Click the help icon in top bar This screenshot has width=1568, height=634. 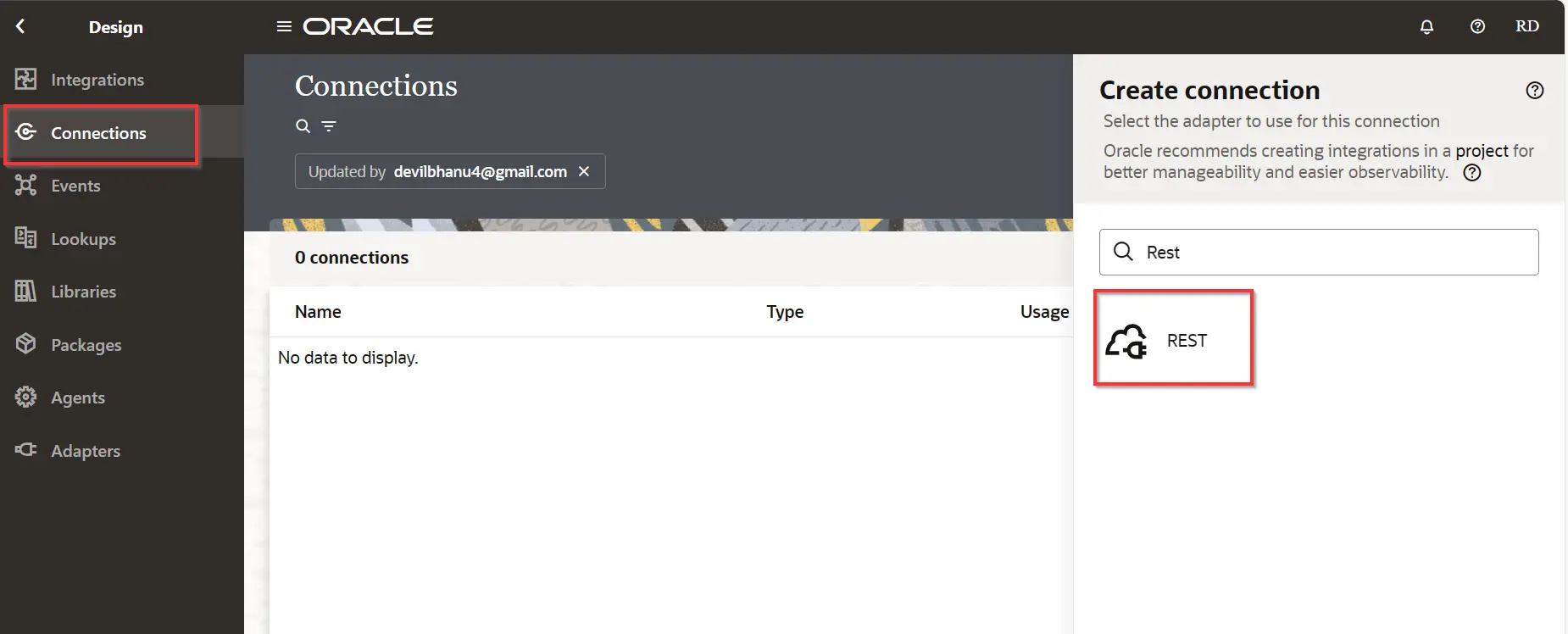[x=1477, y=26]
